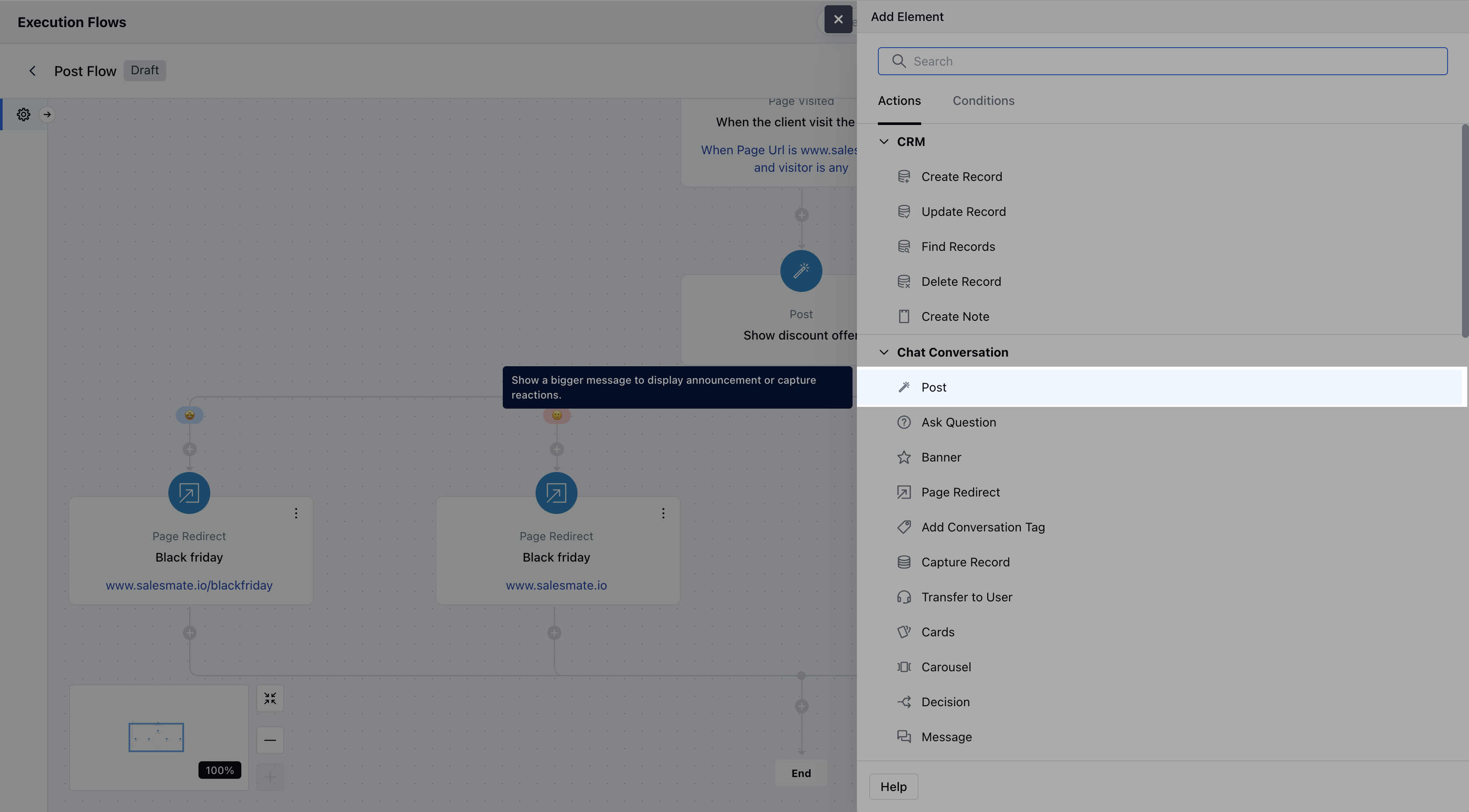
Task: Select the Post magic wand action
Action: coord(933,387)
